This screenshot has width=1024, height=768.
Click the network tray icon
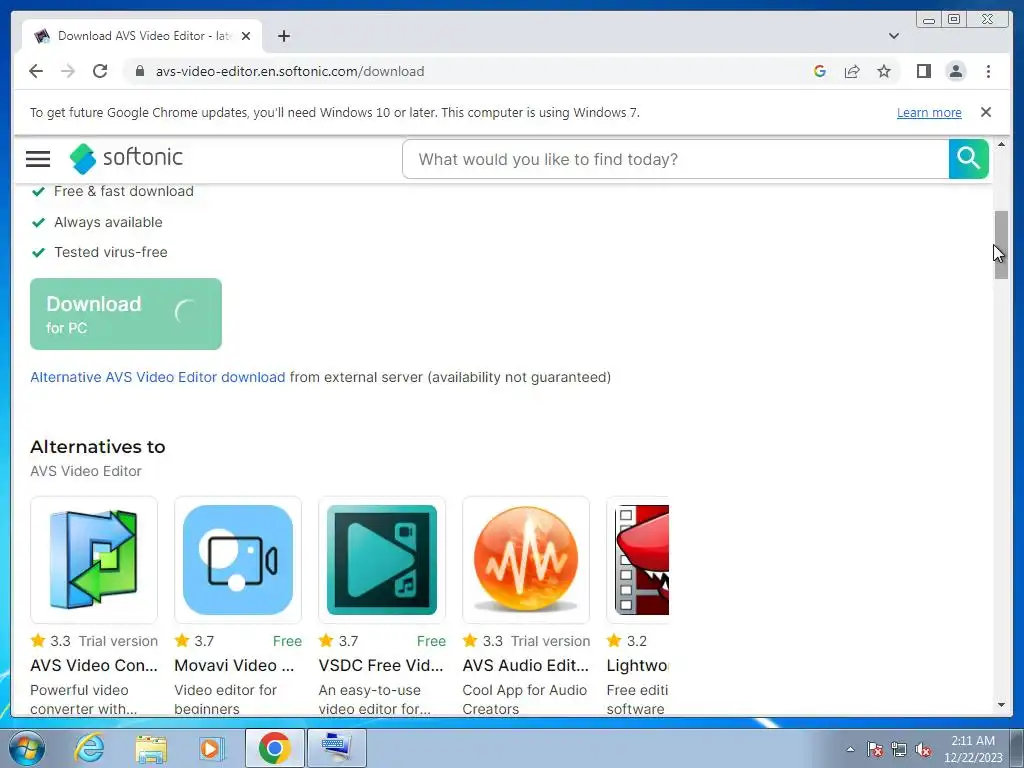point(899,749)
